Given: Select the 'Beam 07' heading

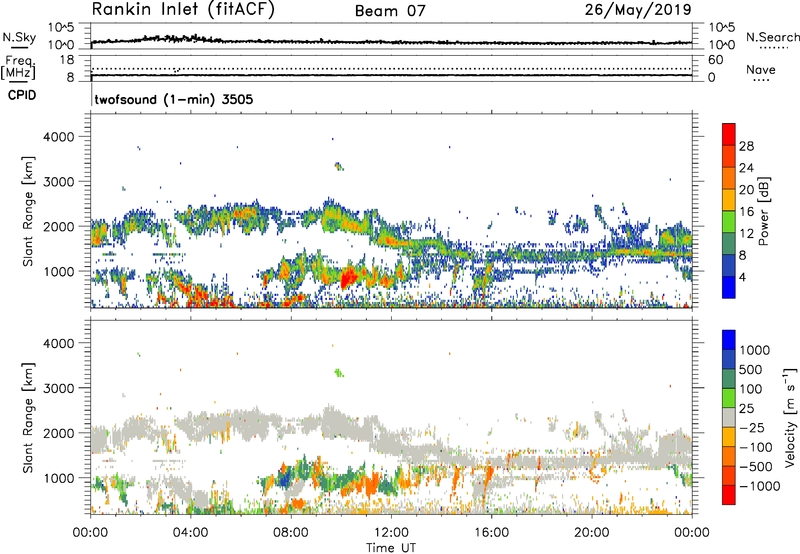Looking at the screenshot, I should 390,11.
